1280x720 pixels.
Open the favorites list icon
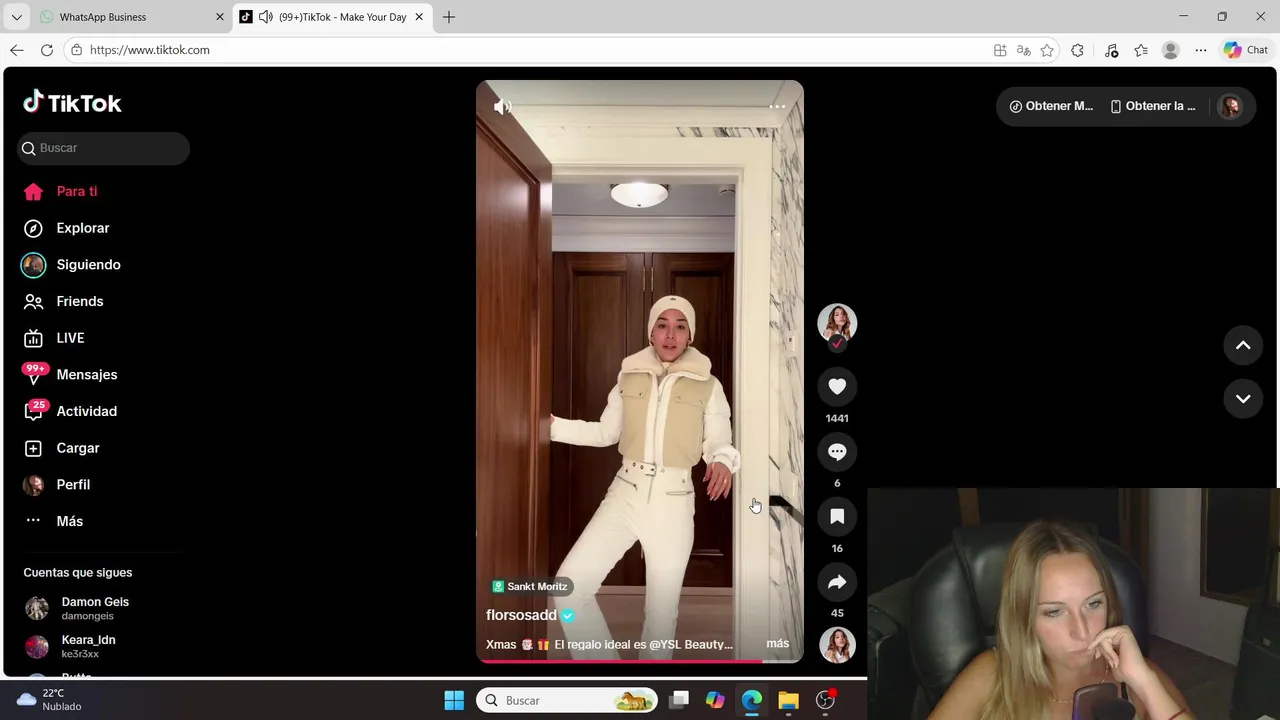tap(1141, 50)
